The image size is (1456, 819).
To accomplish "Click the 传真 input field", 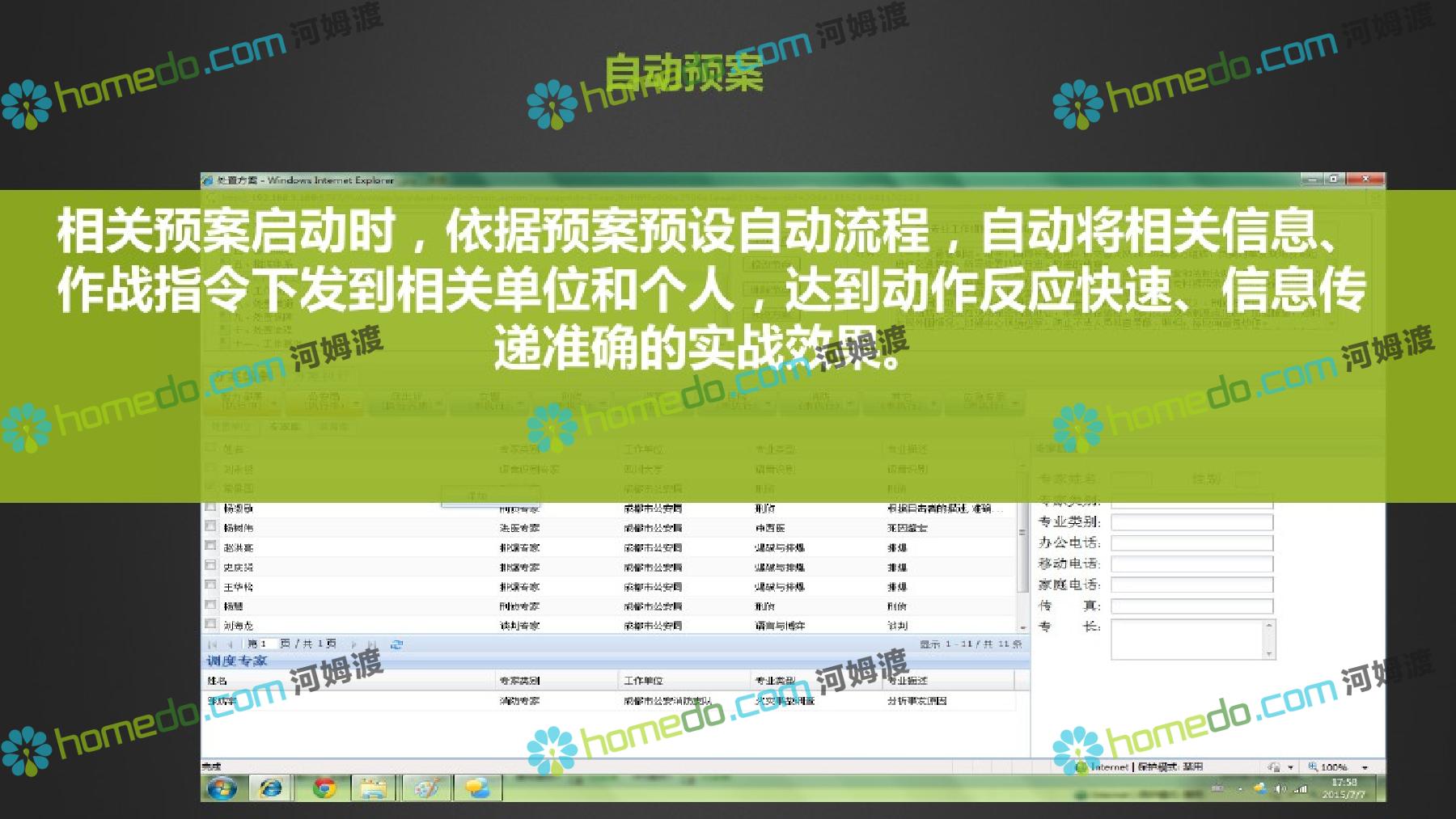I will tap(1191, 606).
